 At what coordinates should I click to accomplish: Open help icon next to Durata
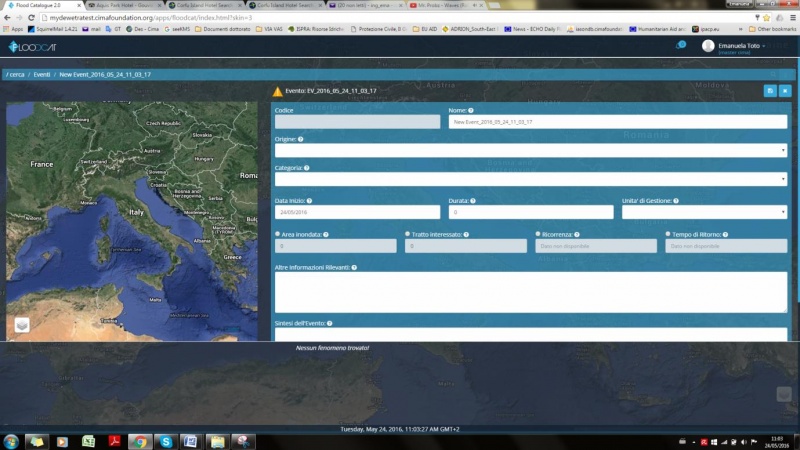473,201
